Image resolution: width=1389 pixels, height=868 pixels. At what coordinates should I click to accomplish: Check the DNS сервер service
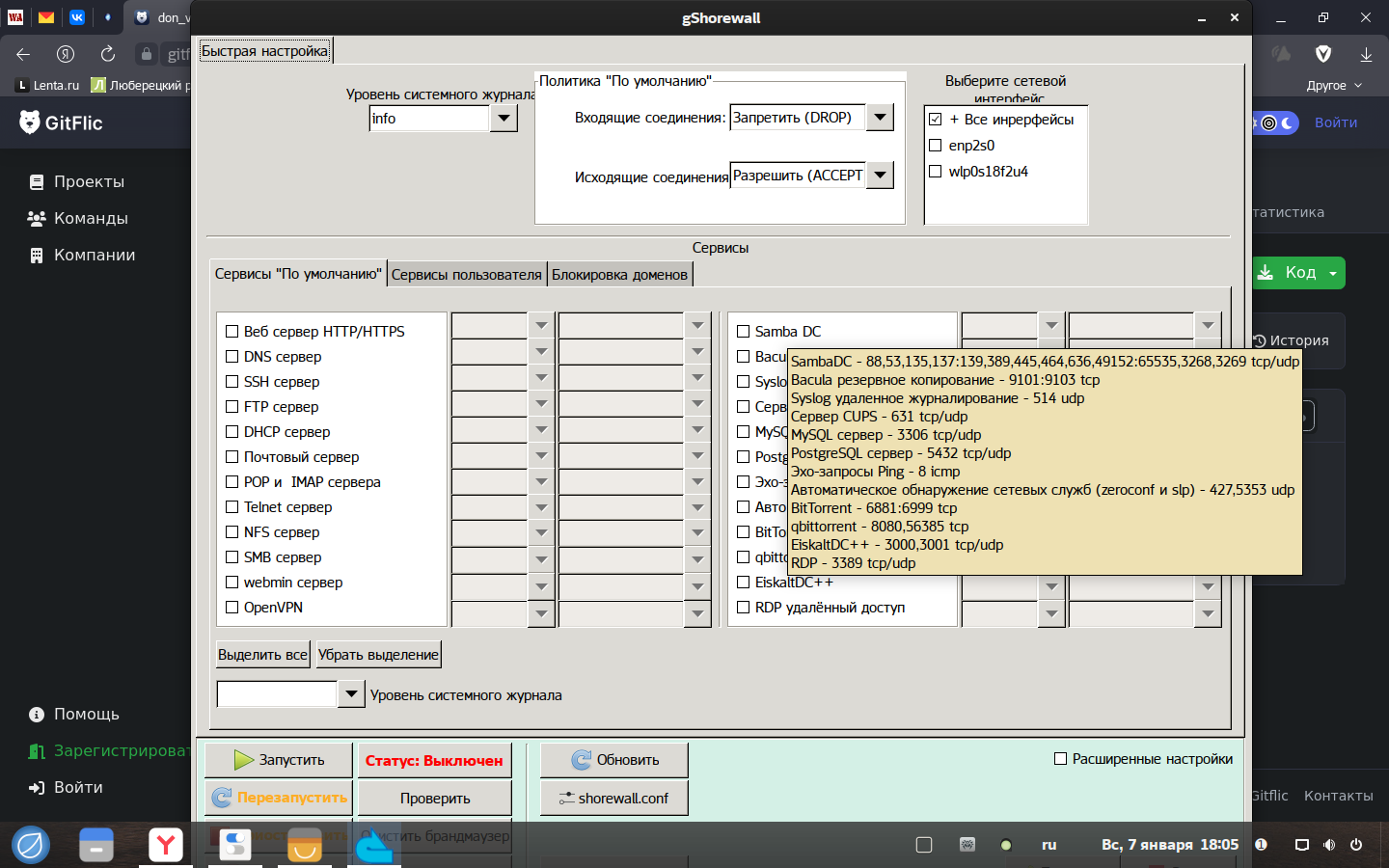(231, 357)
